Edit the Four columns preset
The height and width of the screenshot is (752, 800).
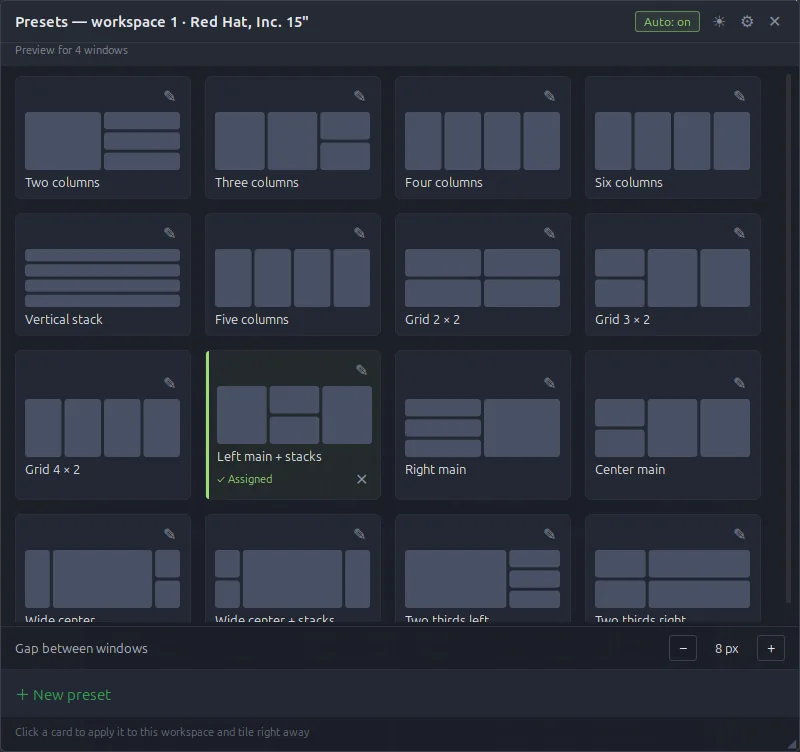(549, 96)
